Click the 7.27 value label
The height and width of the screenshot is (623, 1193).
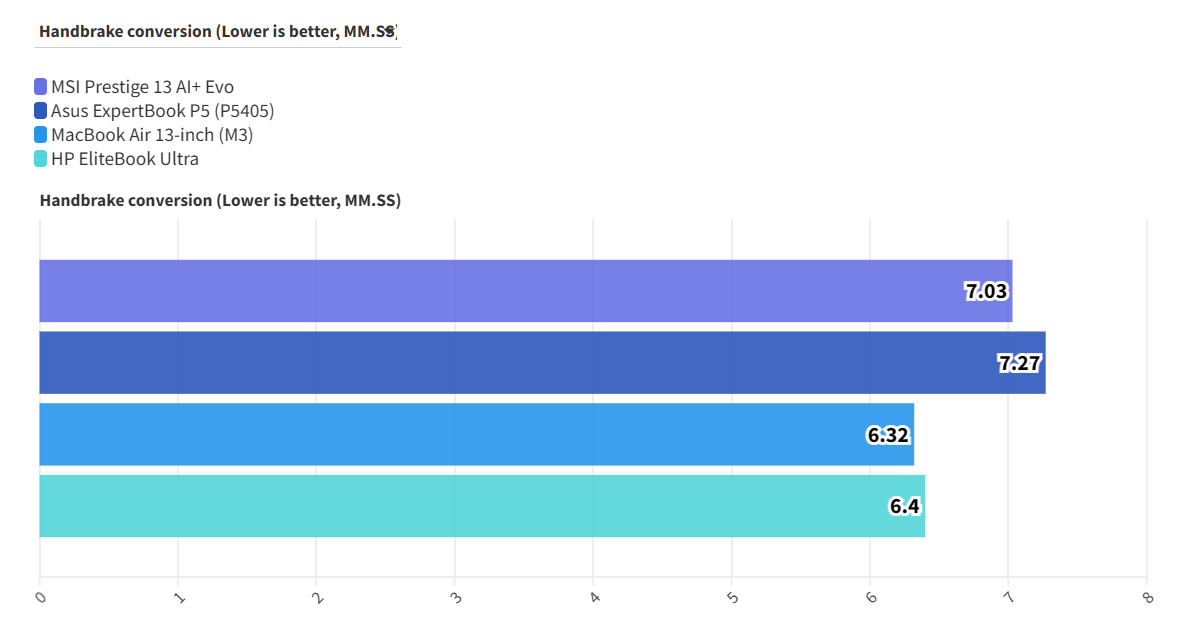1019,364
